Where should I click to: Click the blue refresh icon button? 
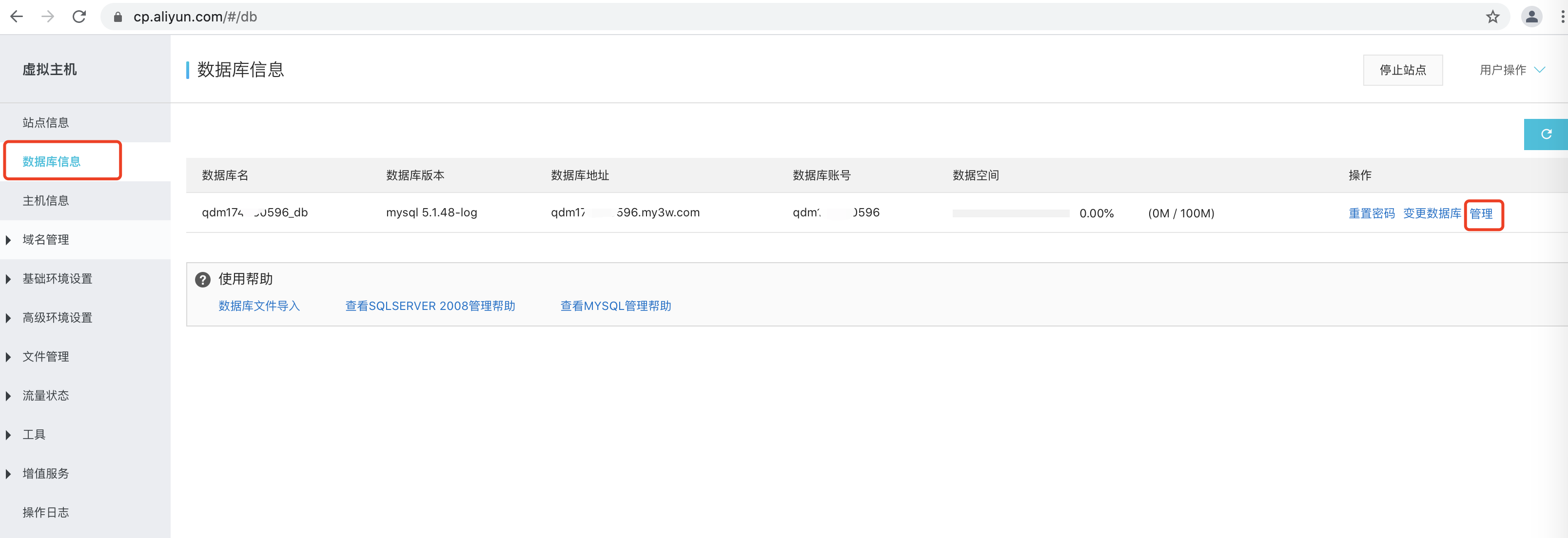pos(1546,134)
